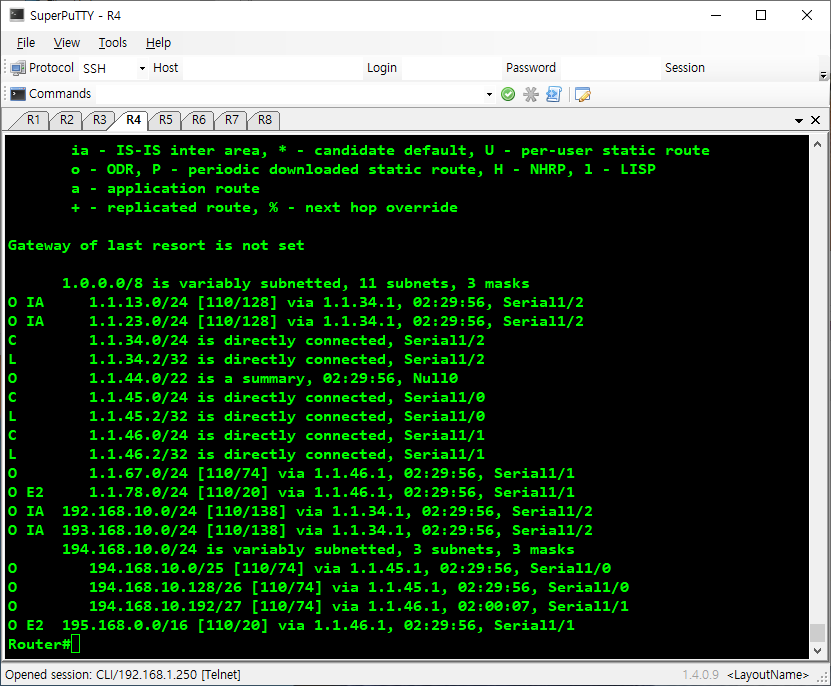Click the 195.168.0.0/16 E2 route entry
831x686 pixels.
click(x=291, y=626)
